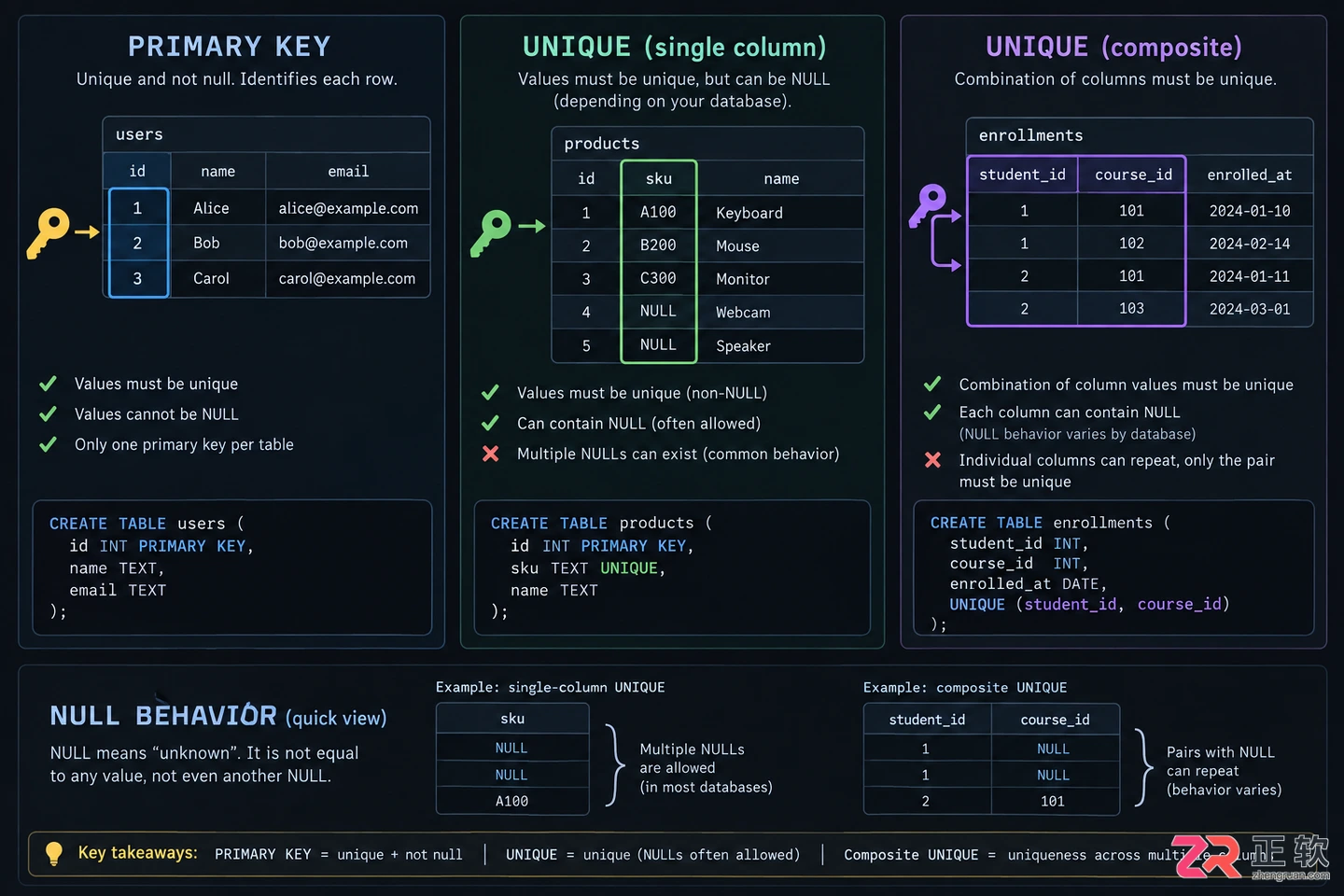
Task: Click the yellow key icon beside users table
Action: (49, 232)
